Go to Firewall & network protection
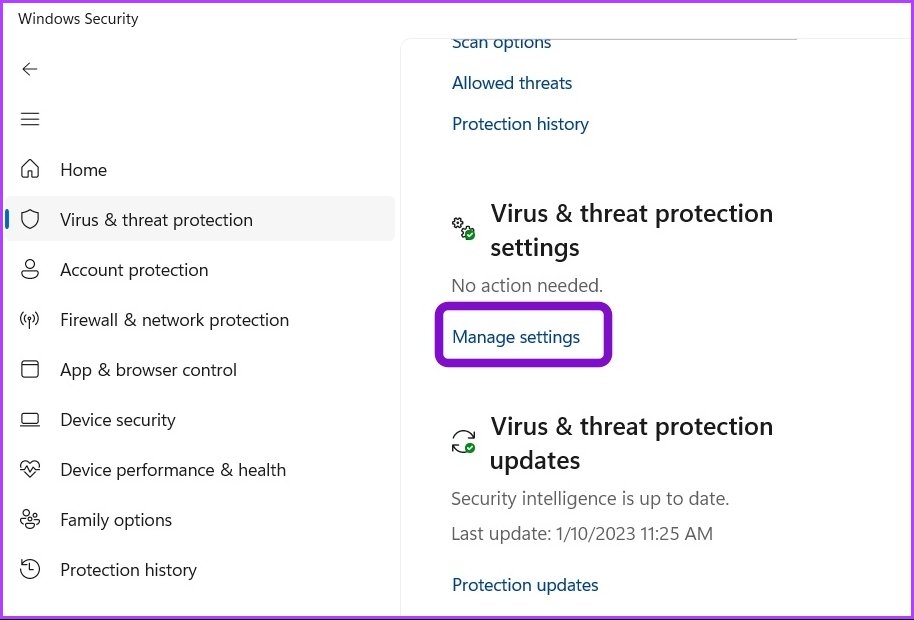The width and height of the screenshot is (914, 620). point(174,320)
